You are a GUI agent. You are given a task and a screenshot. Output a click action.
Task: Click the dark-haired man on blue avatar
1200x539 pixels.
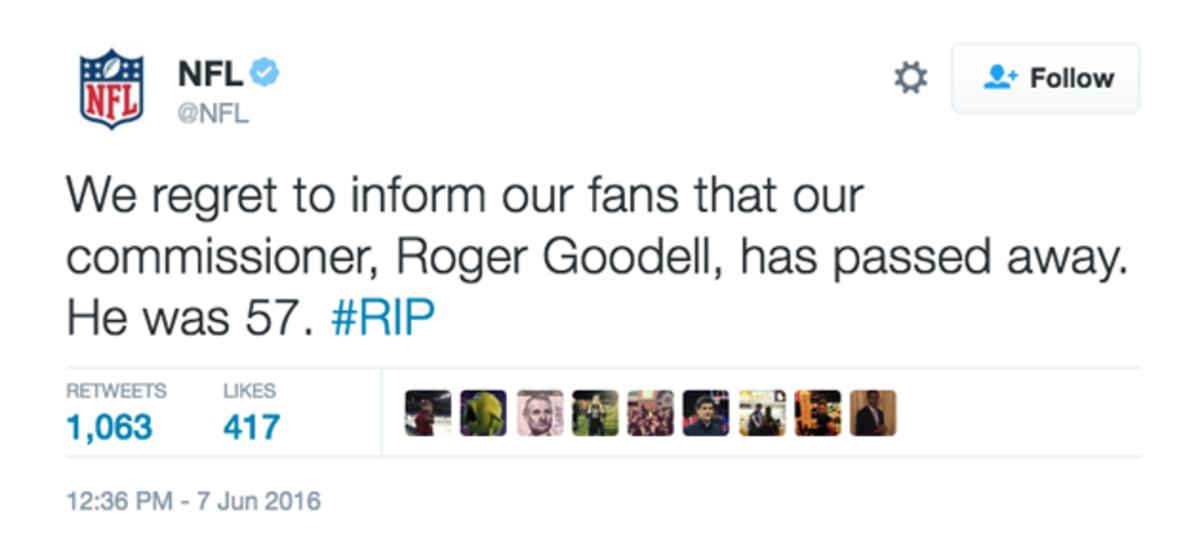click(x=706, y=413)
